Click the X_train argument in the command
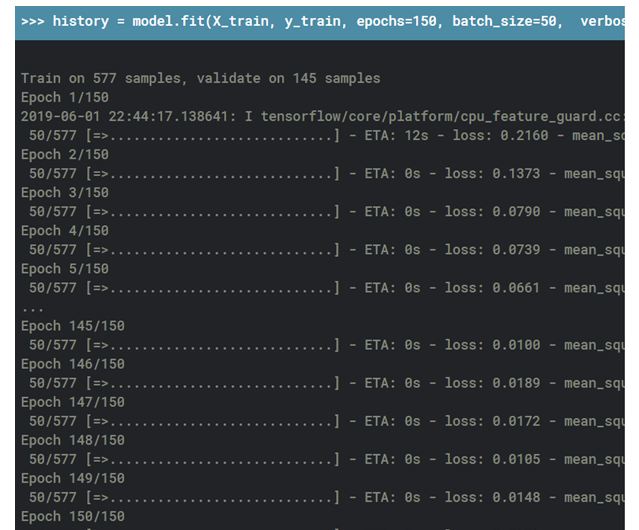 (x=245, y=21)
